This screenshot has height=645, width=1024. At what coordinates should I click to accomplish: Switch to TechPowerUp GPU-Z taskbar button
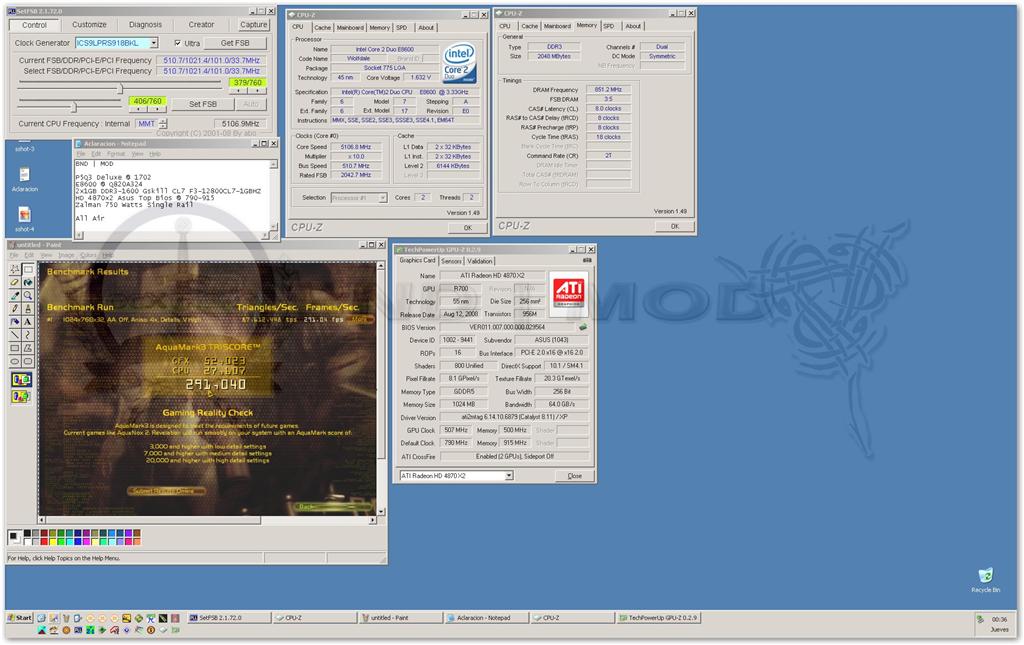[x=659, y=618]
